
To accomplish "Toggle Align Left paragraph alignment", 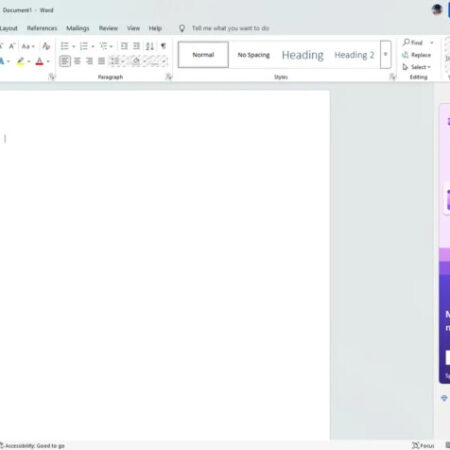I will tap(65, 61).
